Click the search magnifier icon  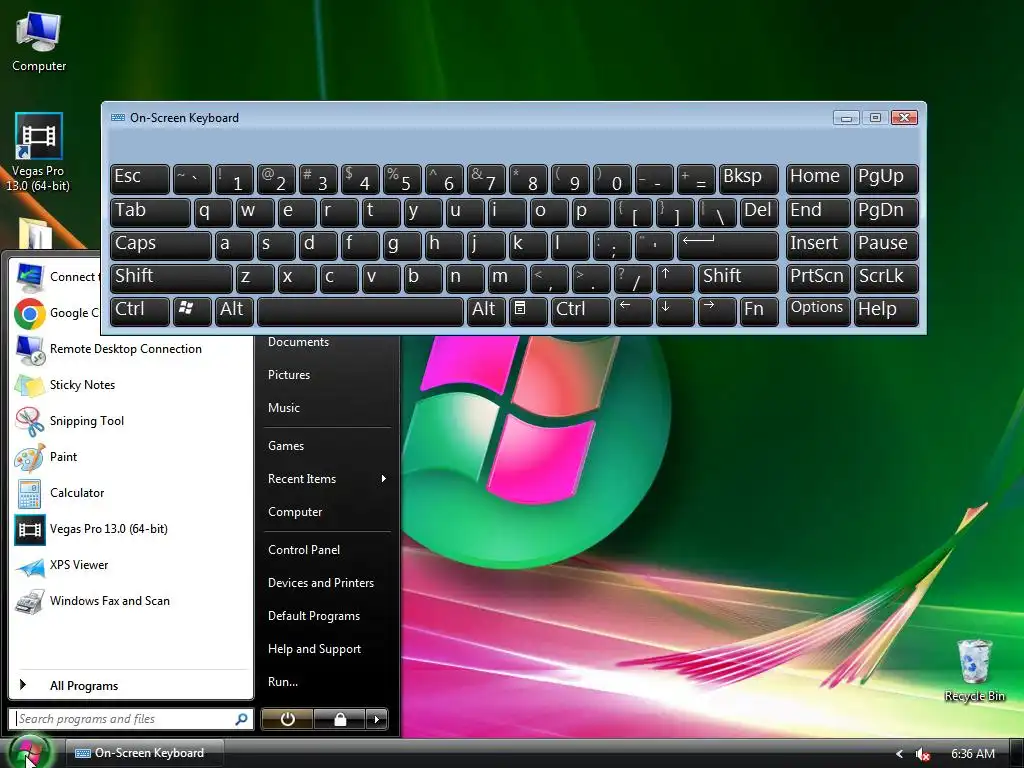tap(241, 719)
